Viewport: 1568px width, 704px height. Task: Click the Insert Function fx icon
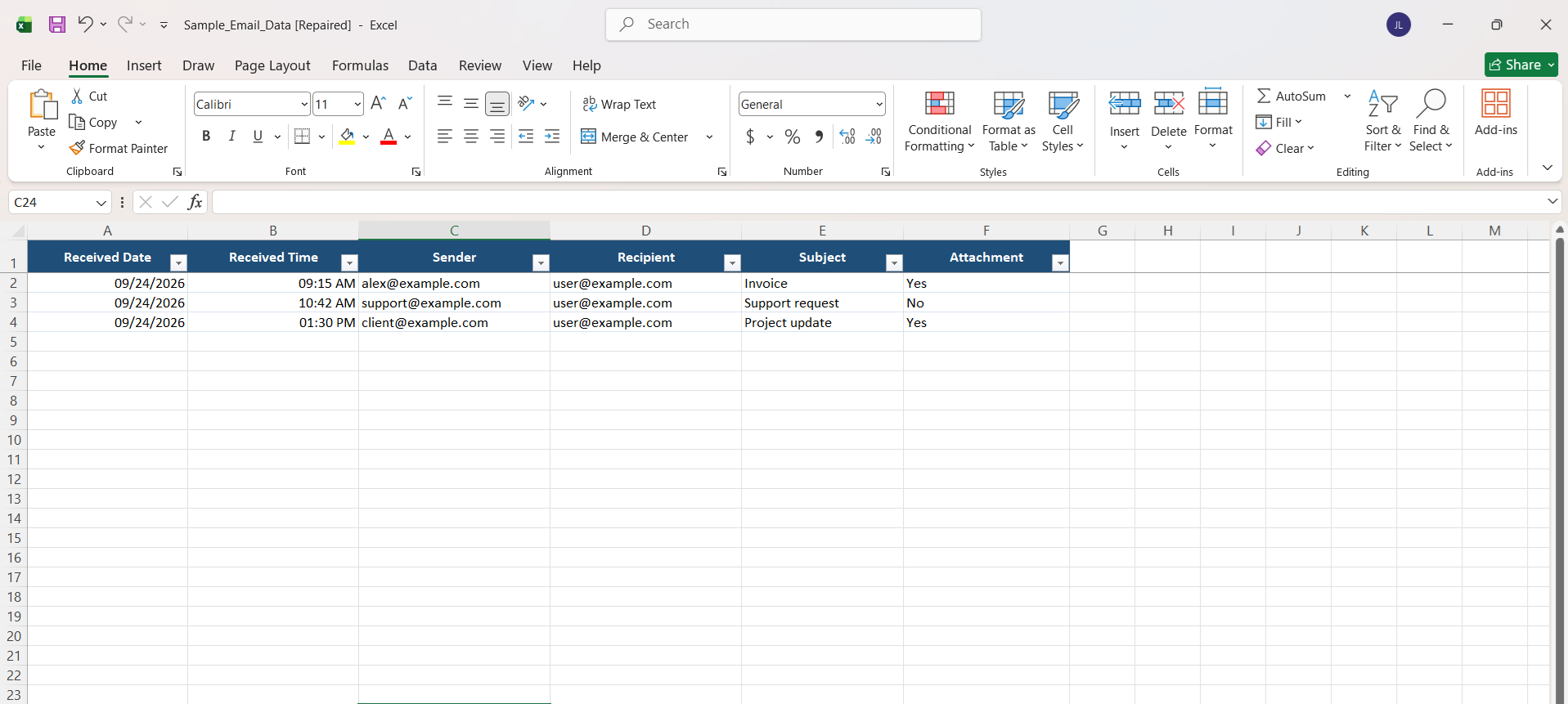[195, 202]
